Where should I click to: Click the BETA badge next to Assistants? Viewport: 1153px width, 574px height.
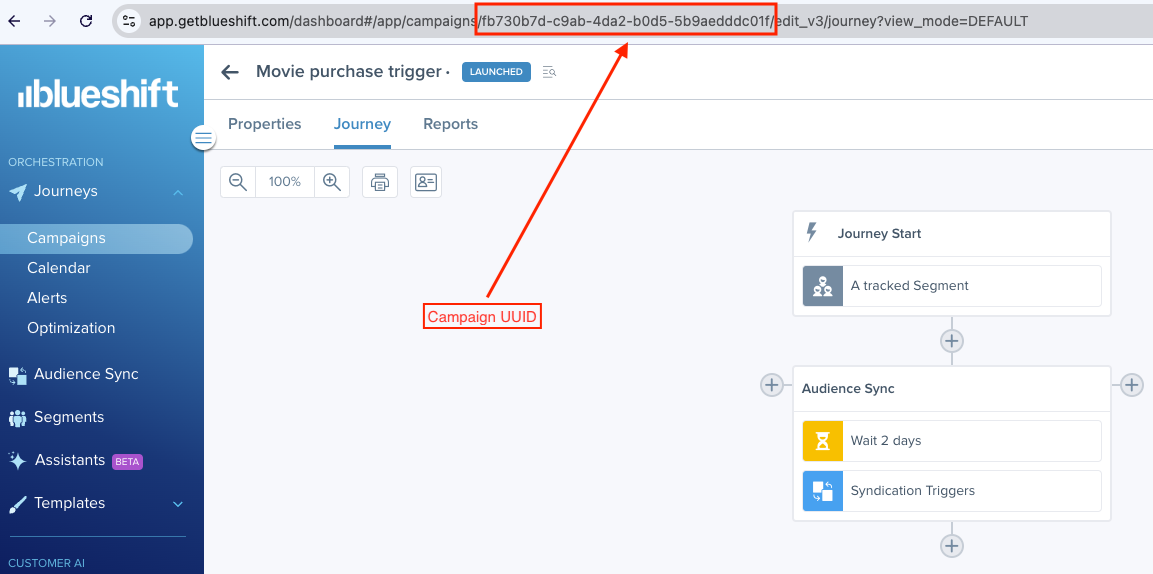click(x=127, y=462)
